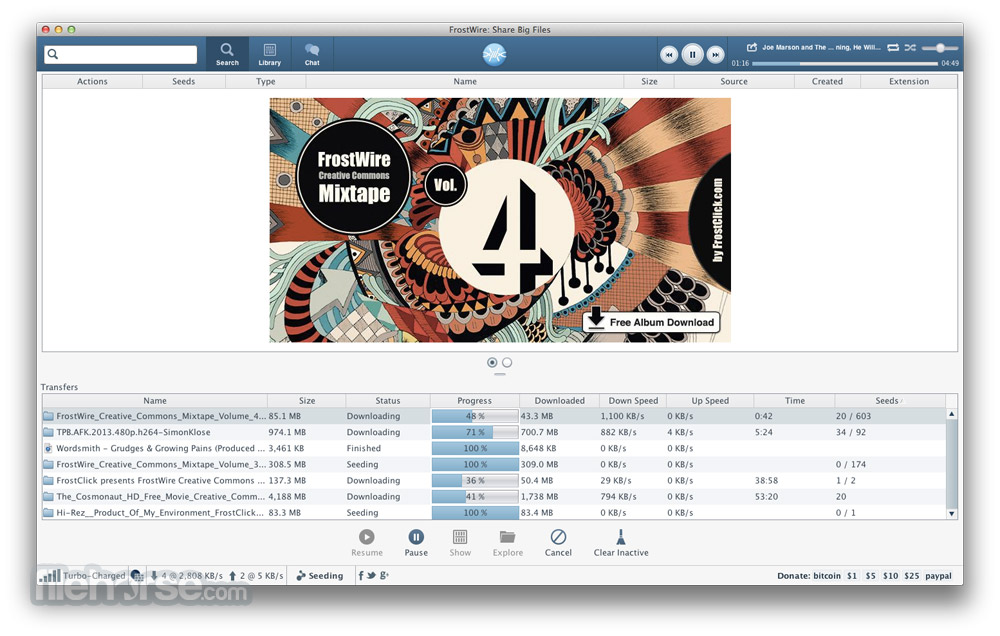Screen dimensions: 1000x636
Task: Open the Chat tab
Action: pos(312,54)
